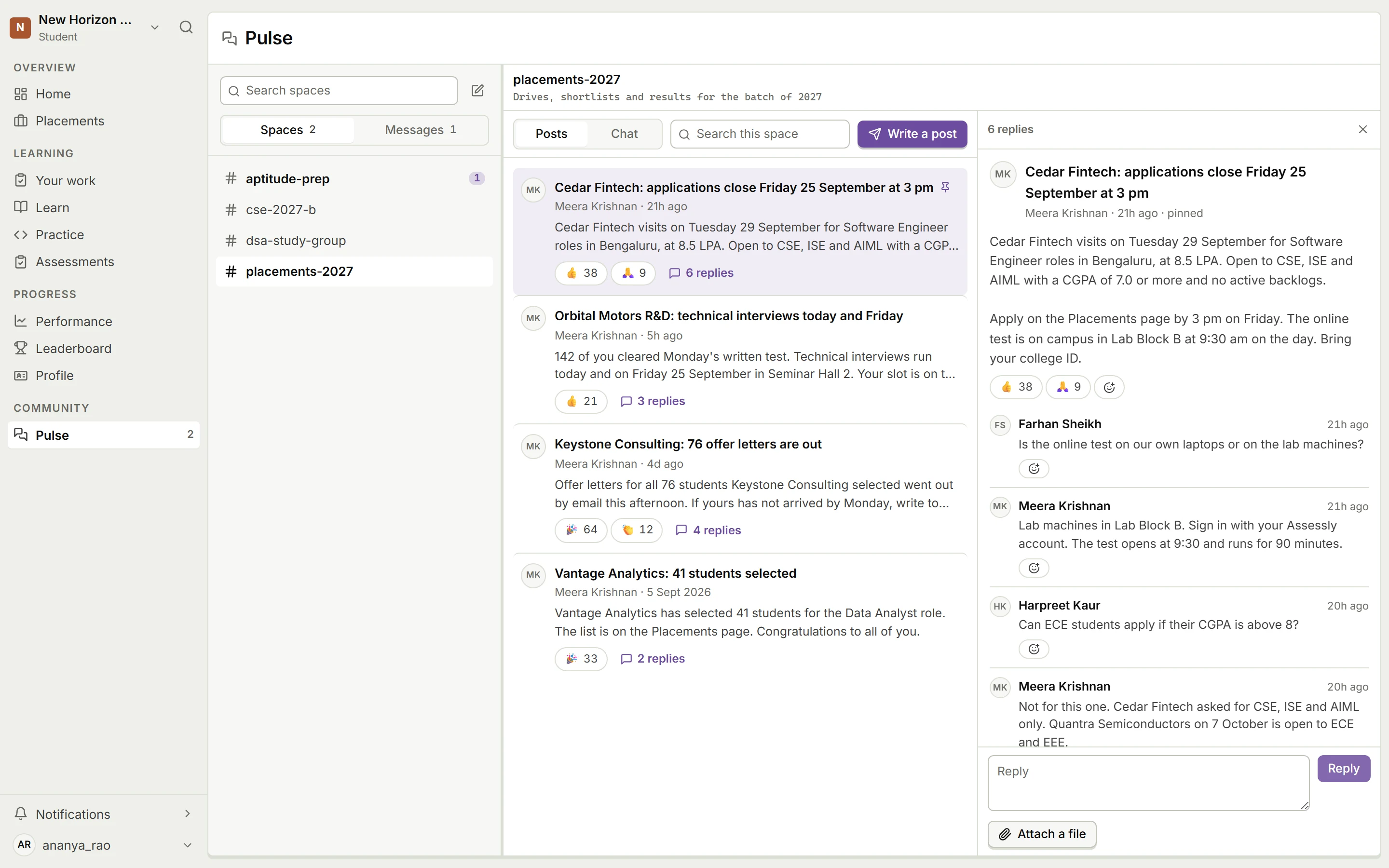Open 2 replies on the Vantage Analytics post
This screenshot has height=868, width=1389.
click(x=653, y=658)
